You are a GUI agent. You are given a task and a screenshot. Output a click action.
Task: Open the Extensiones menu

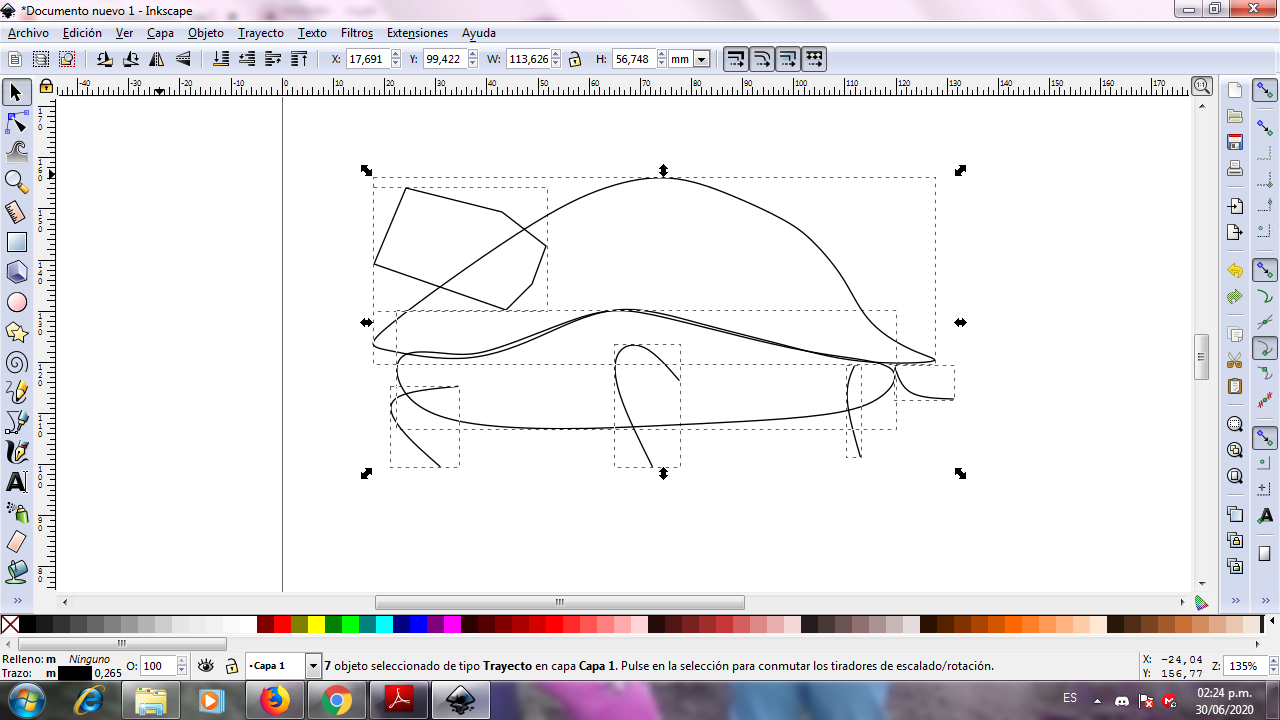click(417, 33)
